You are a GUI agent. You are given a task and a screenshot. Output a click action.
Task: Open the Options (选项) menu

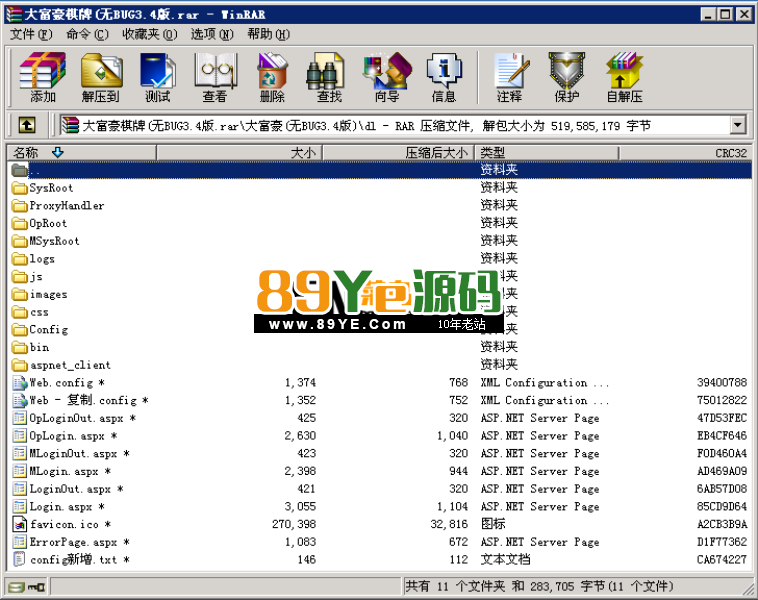tap(212, 34)
